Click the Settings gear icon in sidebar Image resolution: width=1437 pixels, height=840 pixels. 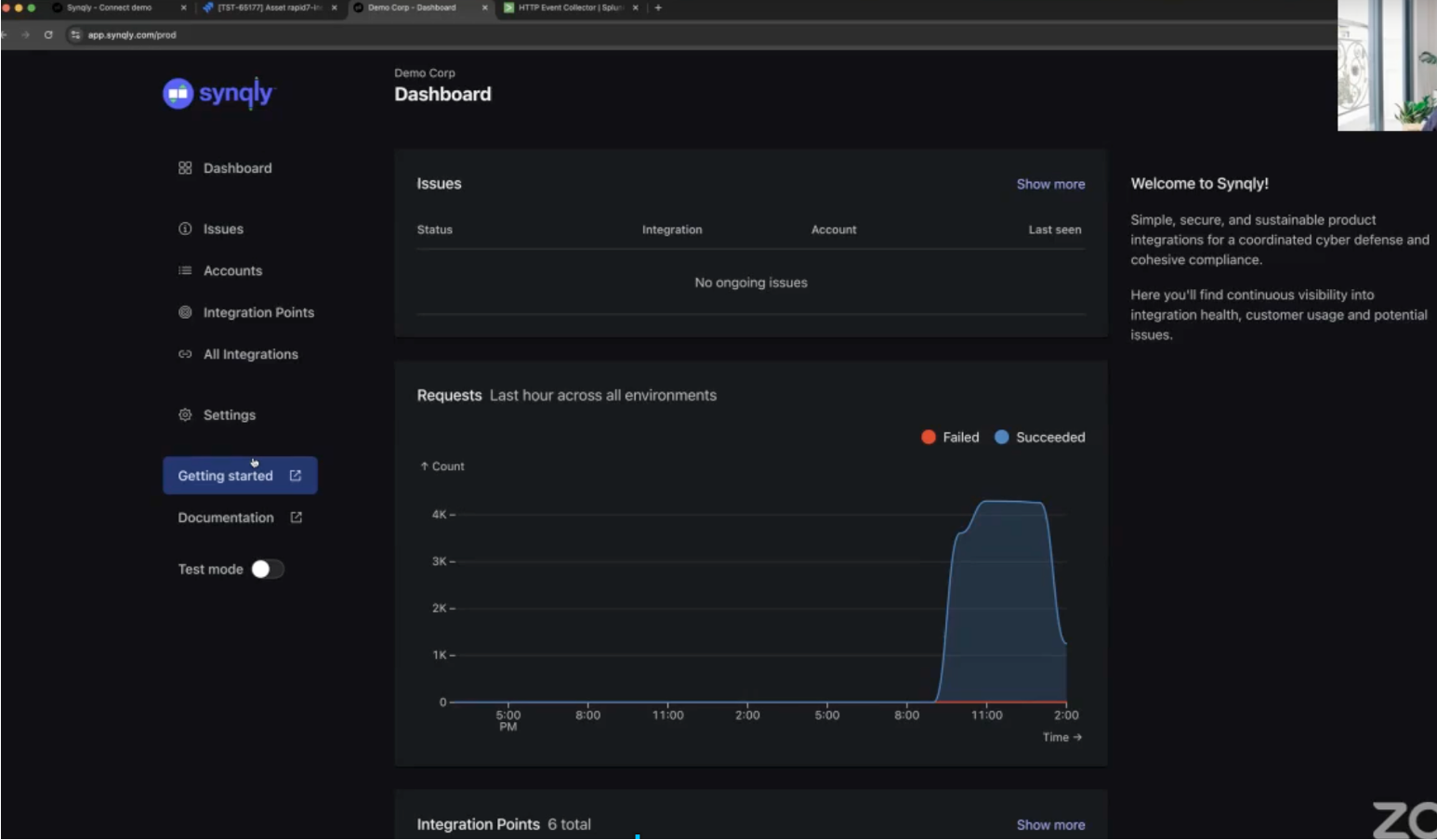coord(185,414)
